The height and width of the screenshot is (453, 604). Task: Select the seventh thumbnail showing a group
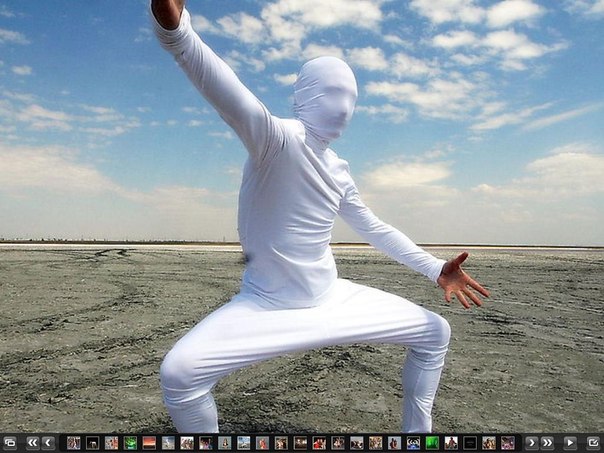pos(187,442)
